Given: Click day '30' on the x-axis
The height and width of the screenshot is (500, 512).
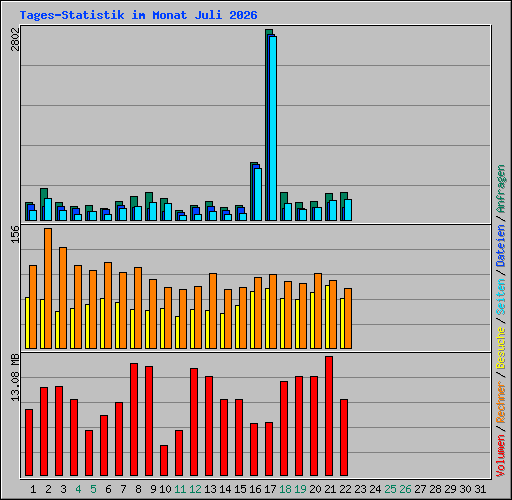Looking at the screenshot, I should 465,489.
